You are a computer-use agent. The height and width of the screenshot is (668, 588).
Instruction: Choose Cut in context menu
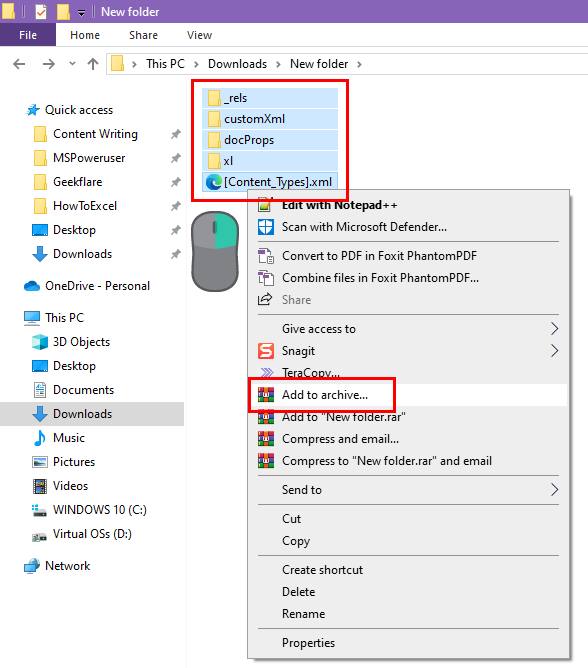click(291, 519)
